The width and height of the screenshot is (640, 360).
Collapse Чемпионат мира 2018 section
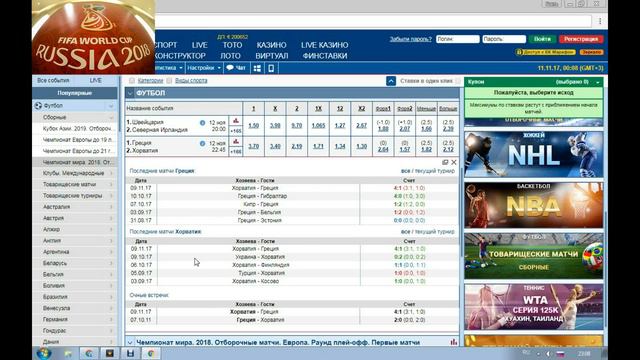[130, 342]
